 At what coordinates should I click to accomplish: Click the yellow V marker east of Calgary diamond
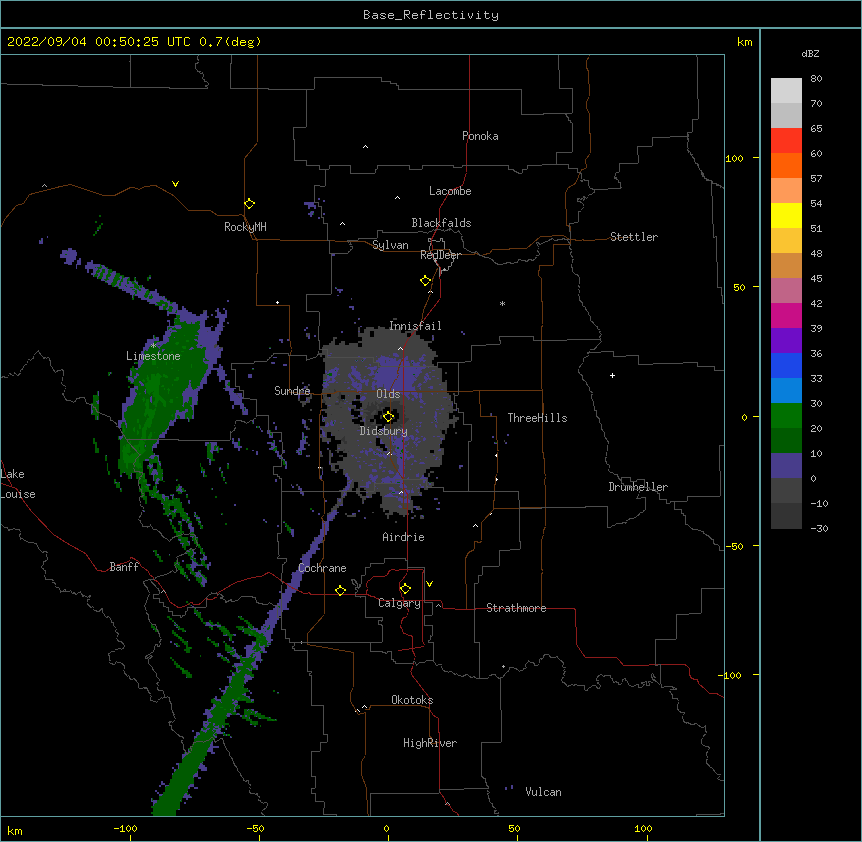point(429,584)
